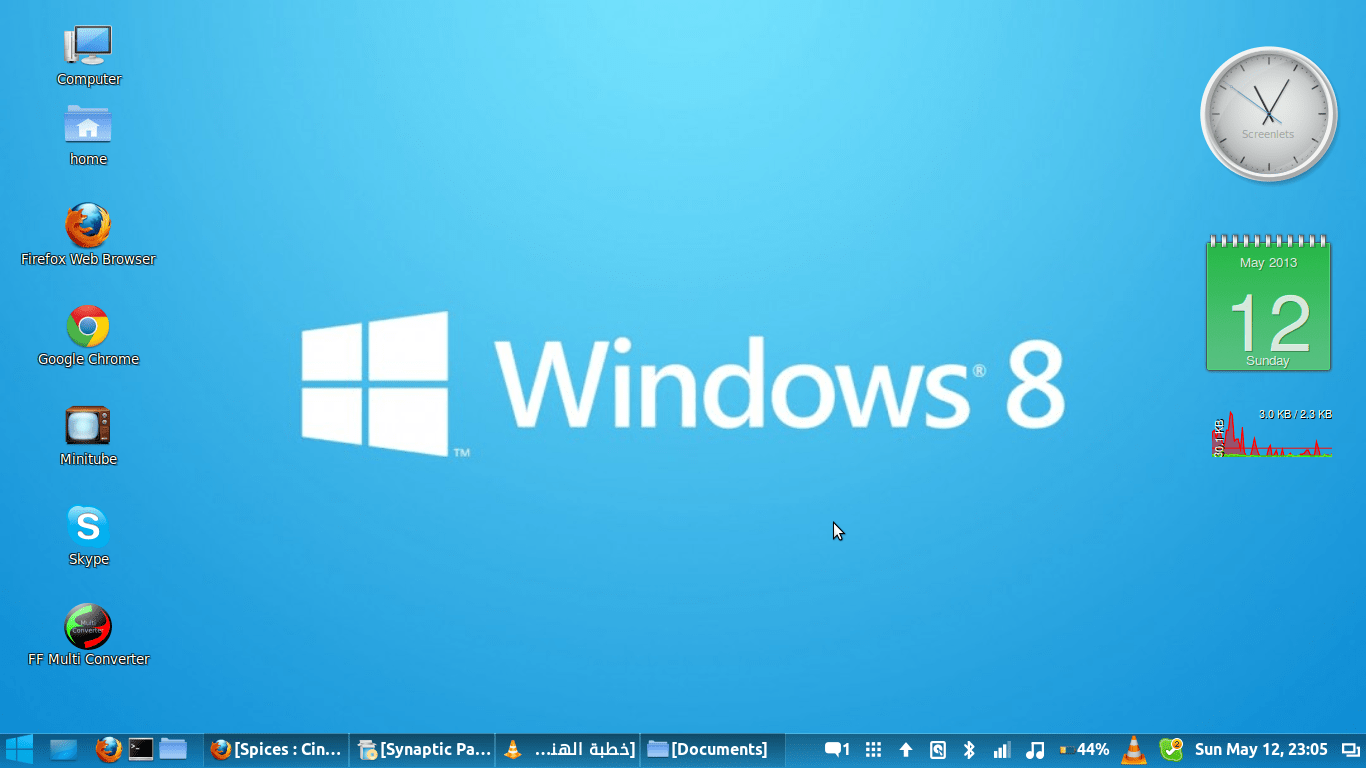
Task: Click the May 2013 calendar widget
Action: 1268,303
